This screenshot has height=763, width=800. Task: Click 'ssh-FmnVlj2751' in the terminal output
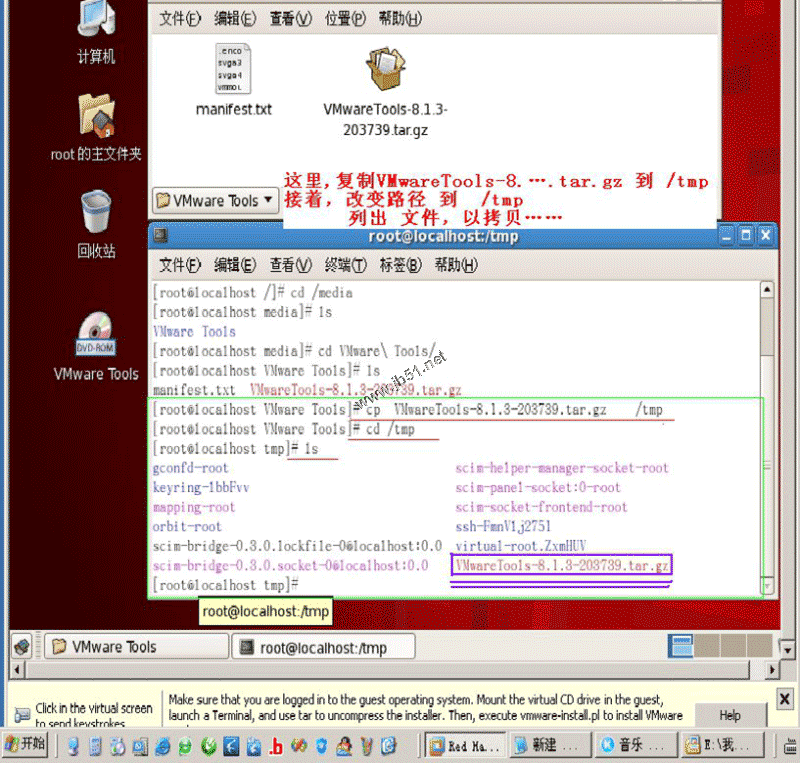[x=503, y=526]
